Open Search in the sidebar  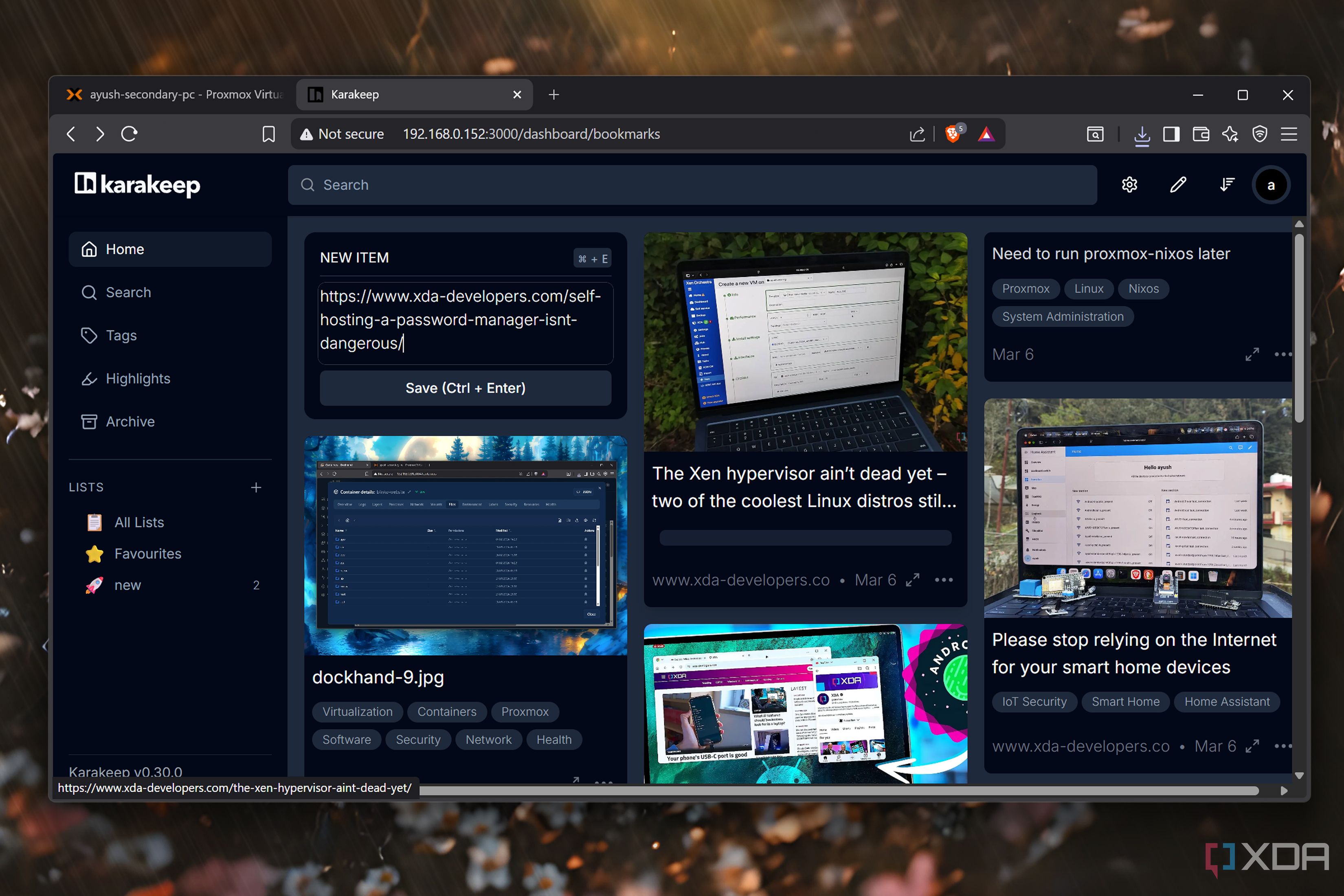tap(170, 292)
